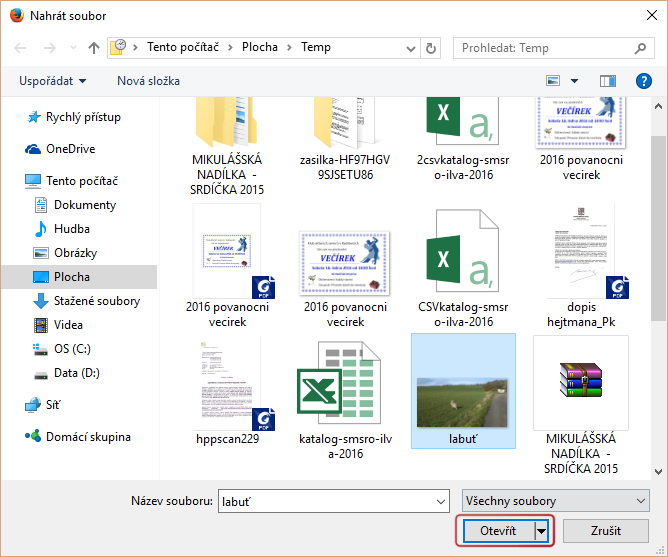Select OneDrive in the sidebar
The image size is (668, 557).
click(x=70, y=149)
